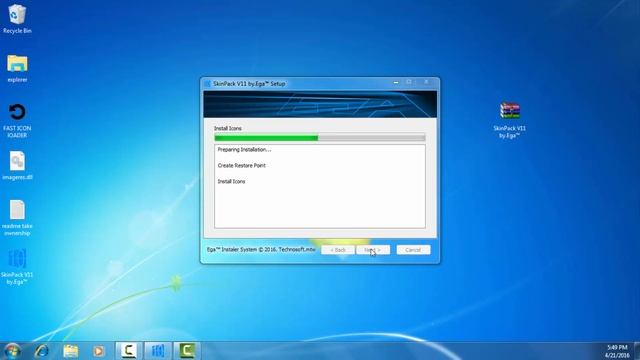Switch to the white Camtasia taskbar item
The image size is (640, 360).
tap(129, 351)
